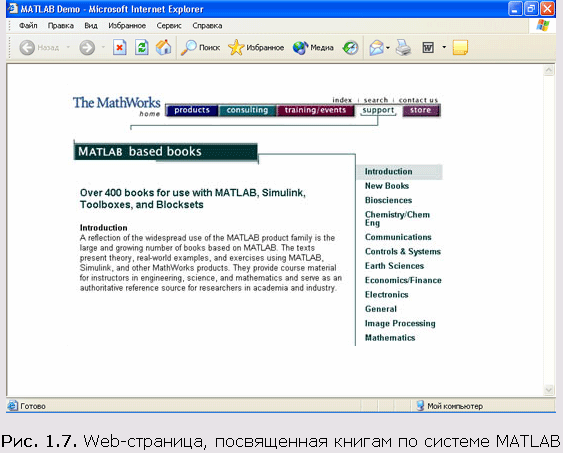Click the Mail envelope toolbar icon
This screenshot has width=563, height=453.
click(376, 47)
